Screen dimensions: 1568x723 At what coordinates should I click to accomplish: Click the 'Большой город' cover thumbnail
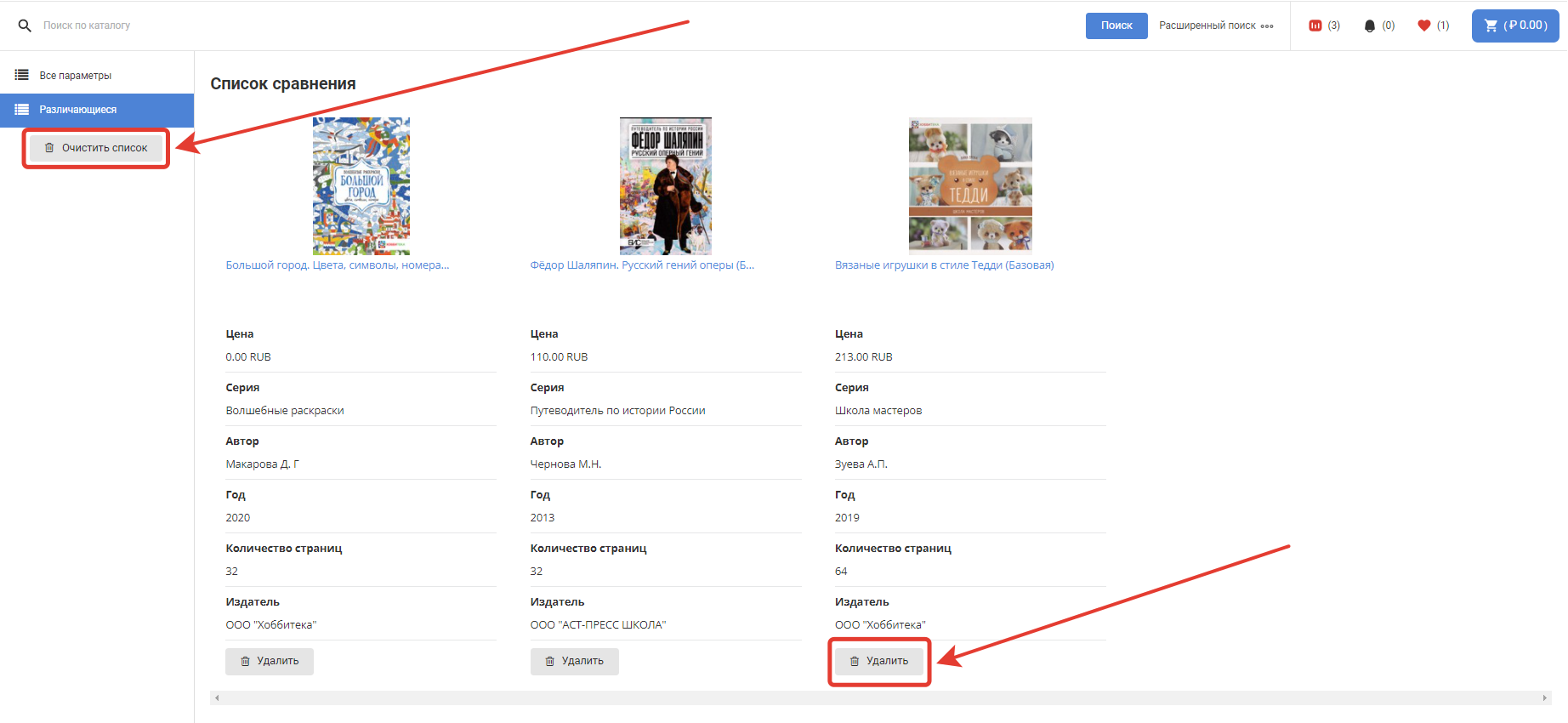click(361, 186)
